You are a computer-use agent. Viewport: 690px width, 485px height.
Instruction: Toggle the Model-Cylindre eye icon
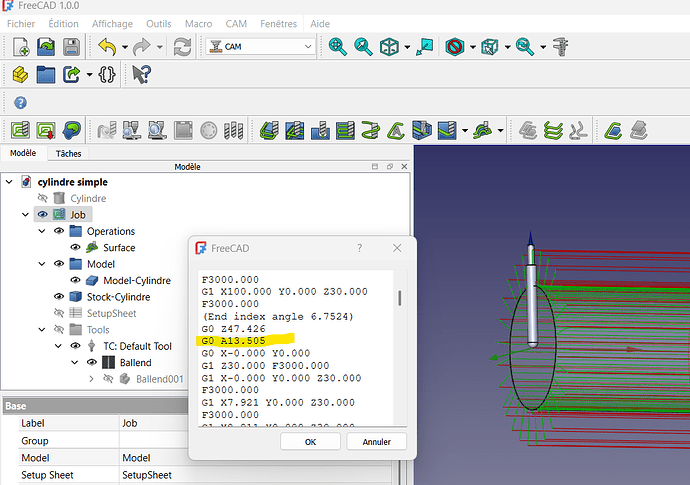click(x=75, y=280)
